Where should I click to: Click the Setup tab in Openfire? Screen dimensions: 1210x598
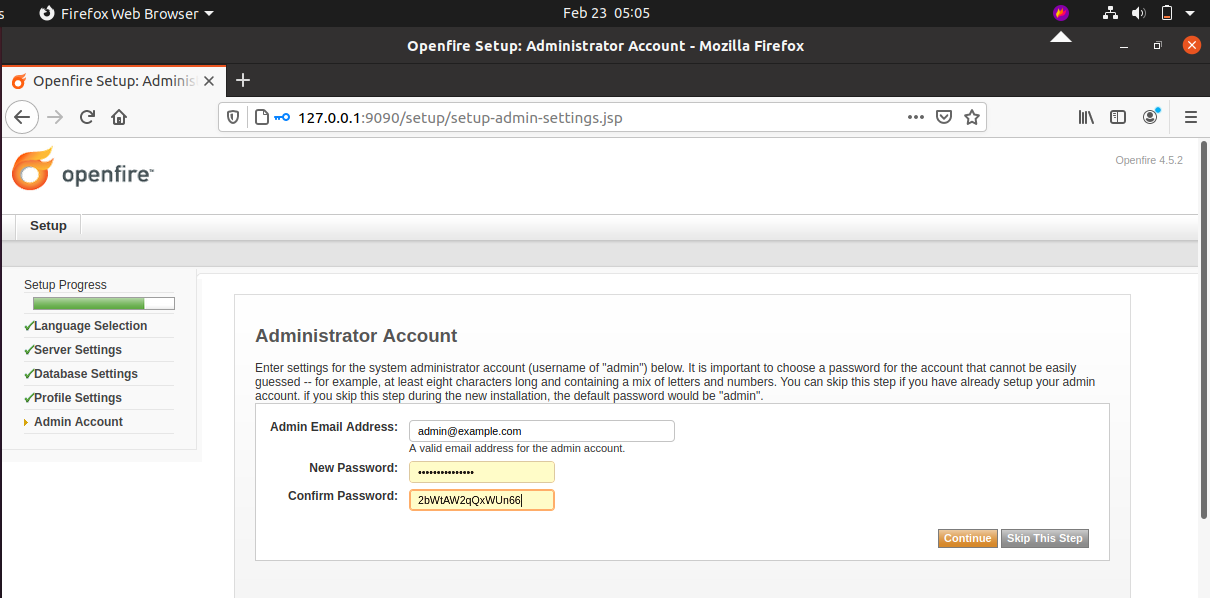coord(48,226)
